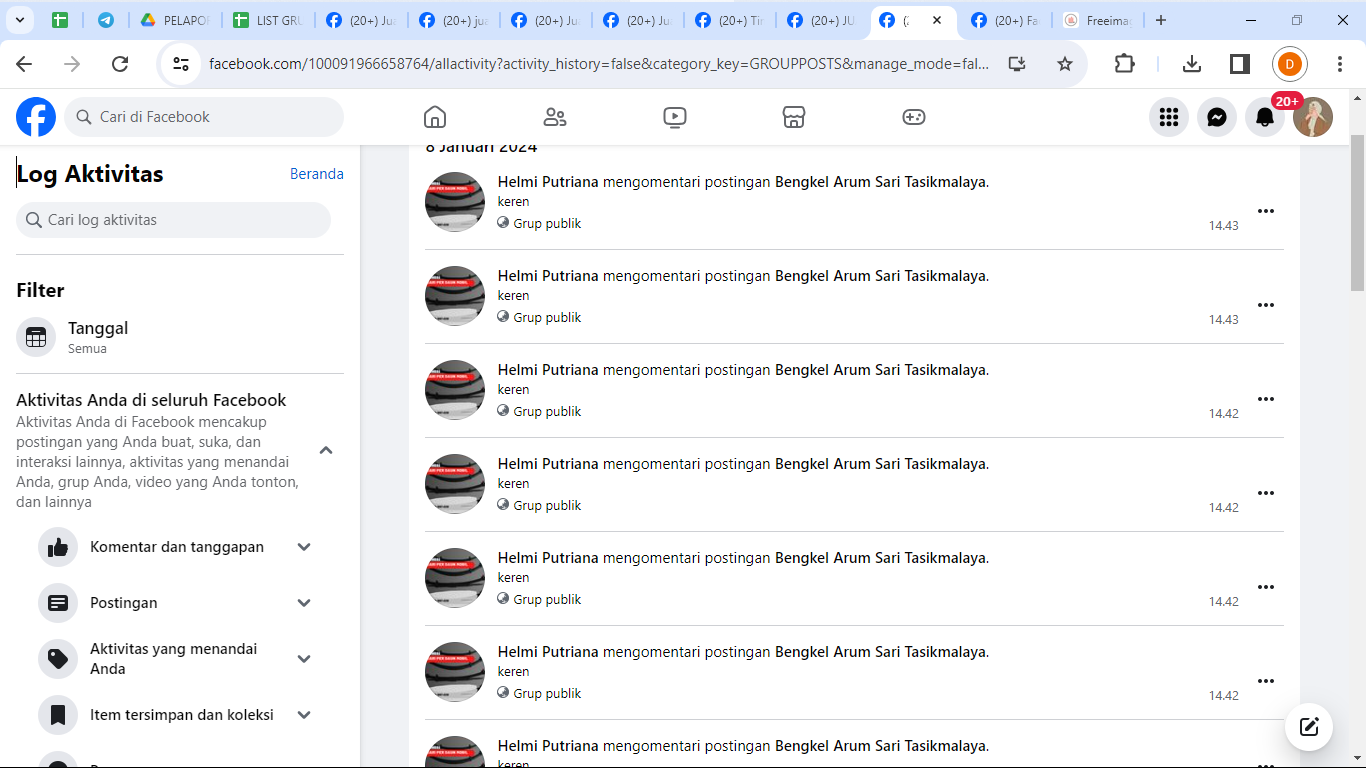Click the bookmark icon for Item tersimpan dan koleksi
This screenshot has height=768, width=1366.
(x=58, y=715)
